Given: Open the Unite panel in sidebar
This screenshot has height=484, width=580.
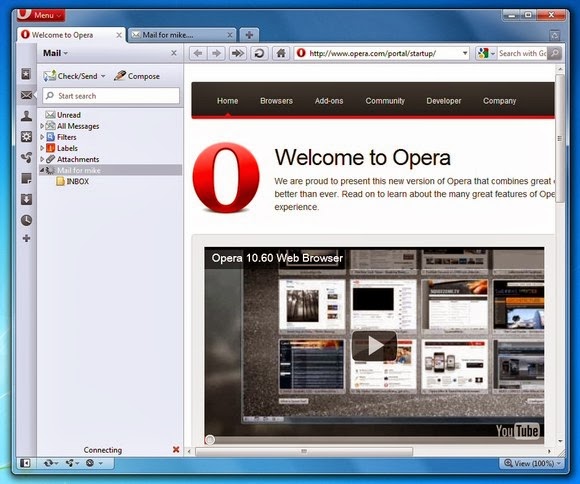Looking at the screenshot, I should (26, 158).
